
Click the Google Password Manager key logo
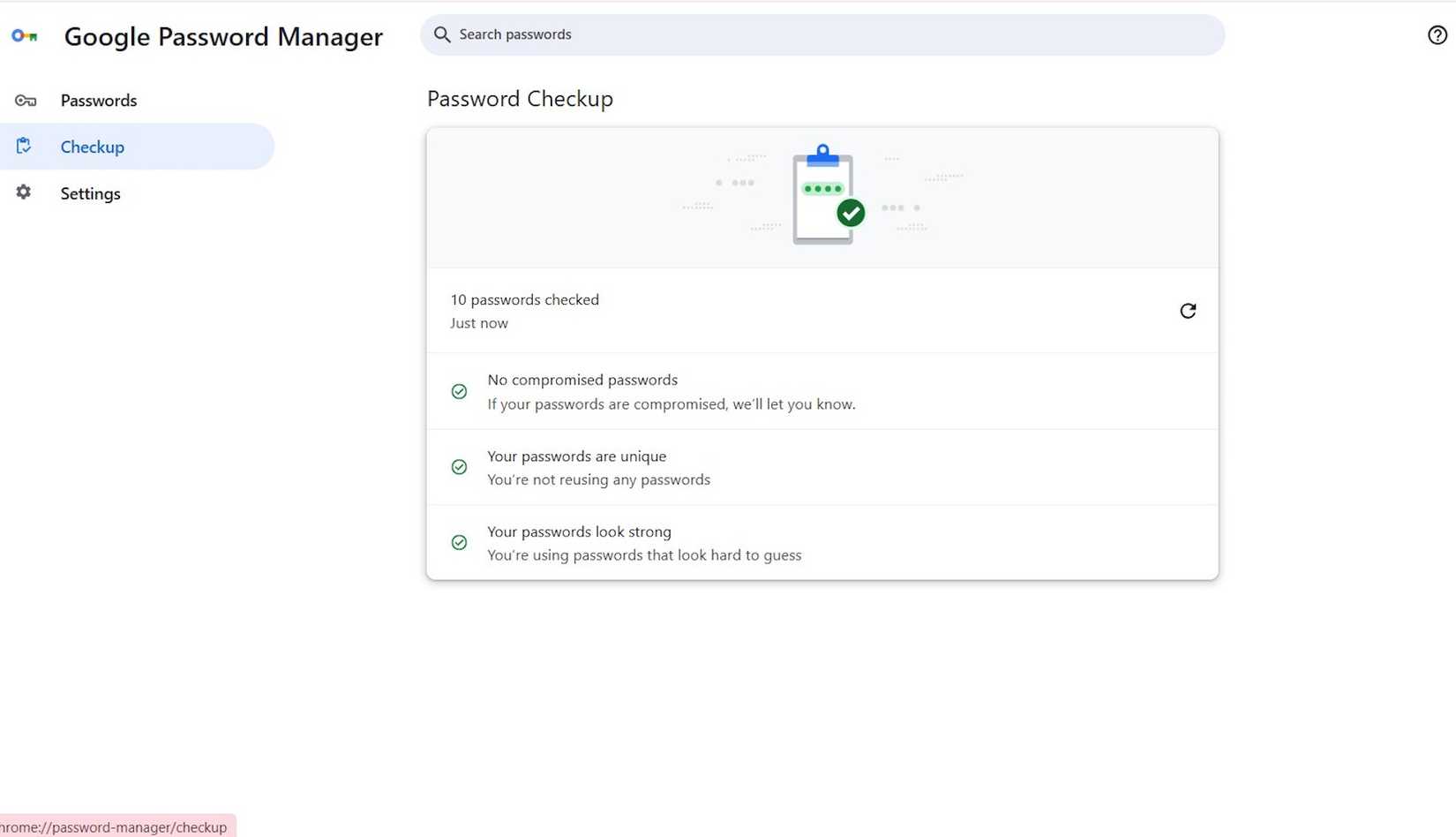coord(25,36)
